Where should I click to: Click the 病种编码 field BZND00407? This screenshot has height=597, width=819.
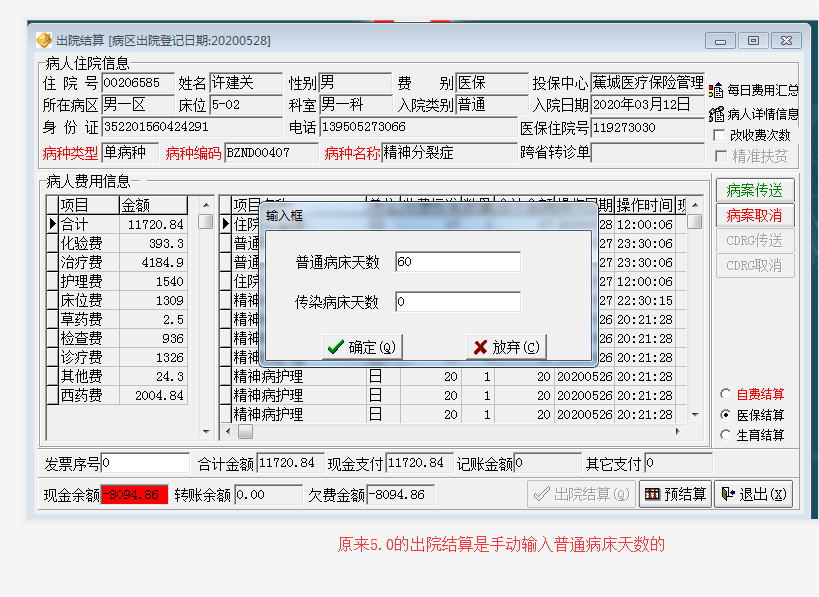[x=271, y=153]
